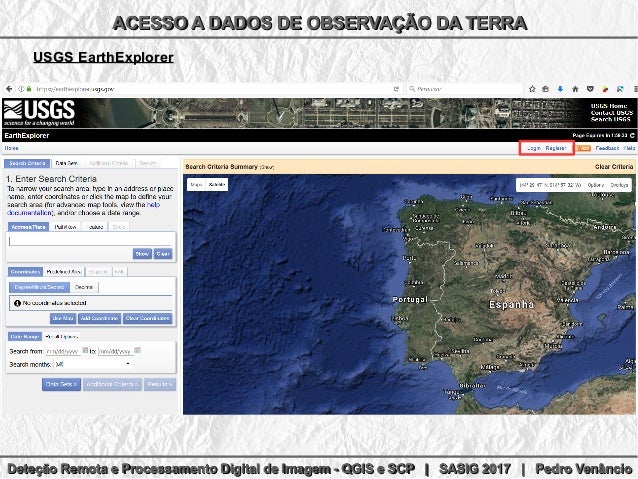Select the Date Range tab
Screen dimensions: 638x479
pyautogui.click(x=25, y=337)
